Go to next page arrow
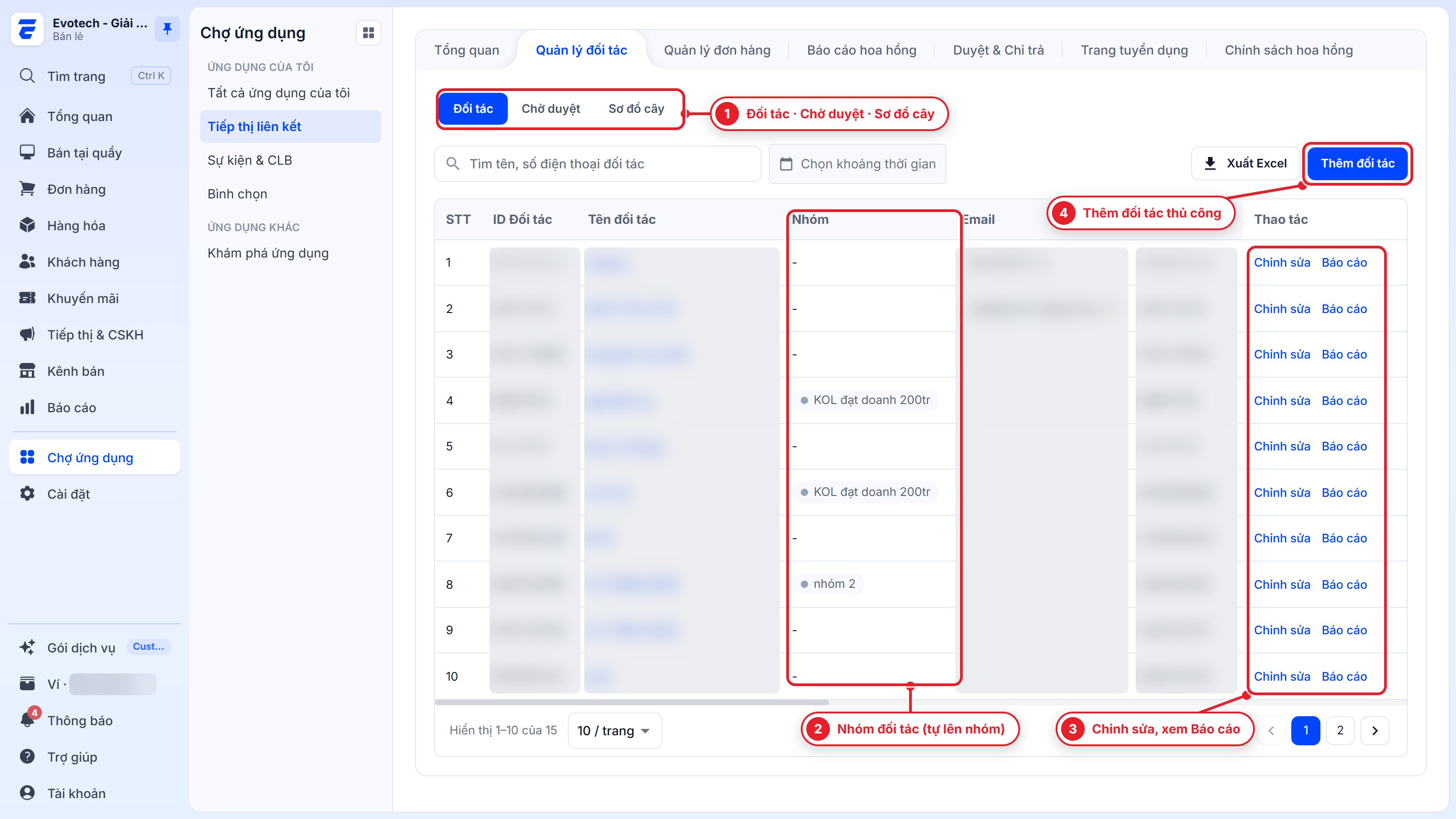 click(1375, 730)
